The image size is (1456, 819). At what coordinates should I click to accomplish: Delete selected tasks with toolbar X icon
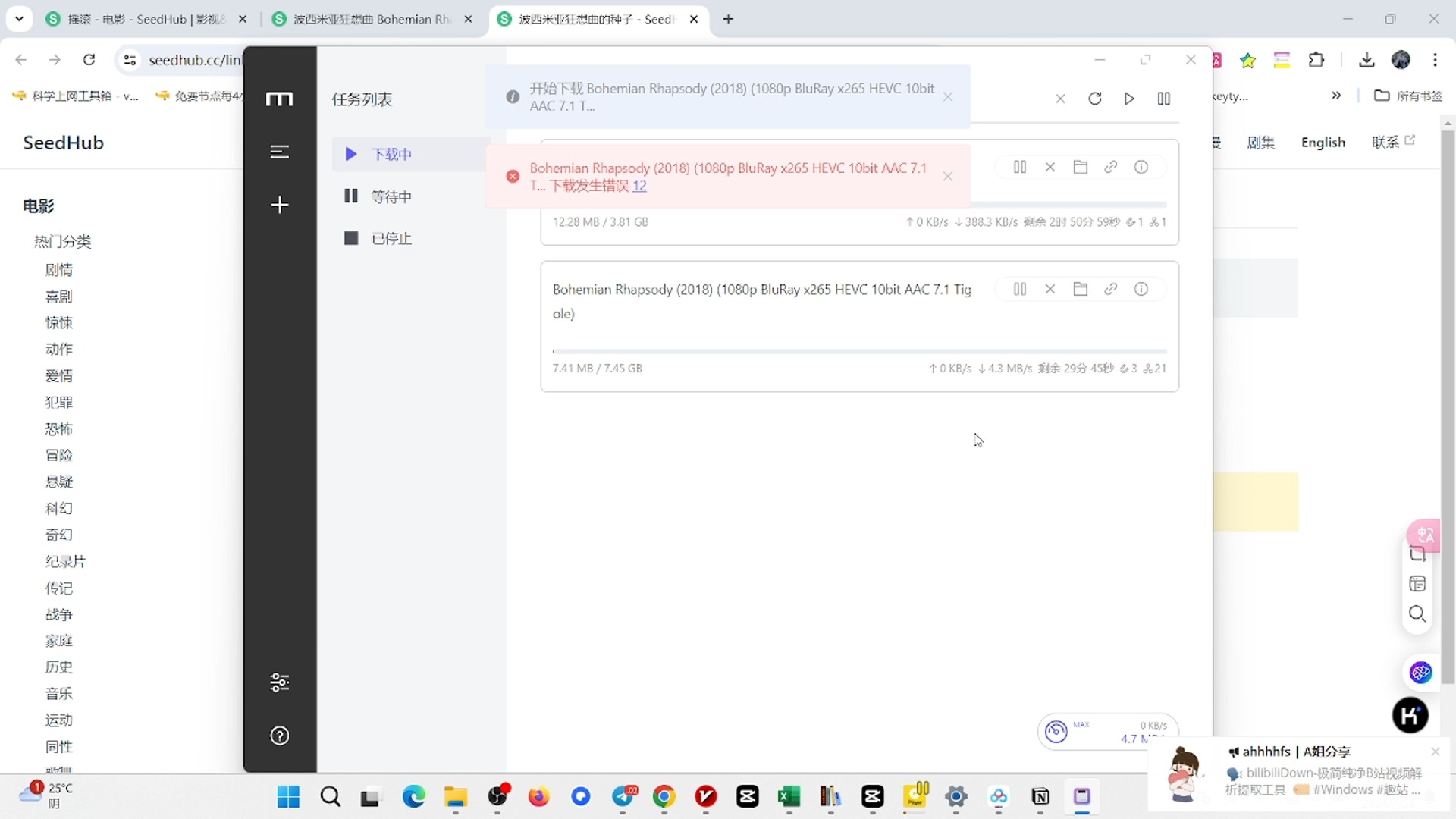[1060, 99]
